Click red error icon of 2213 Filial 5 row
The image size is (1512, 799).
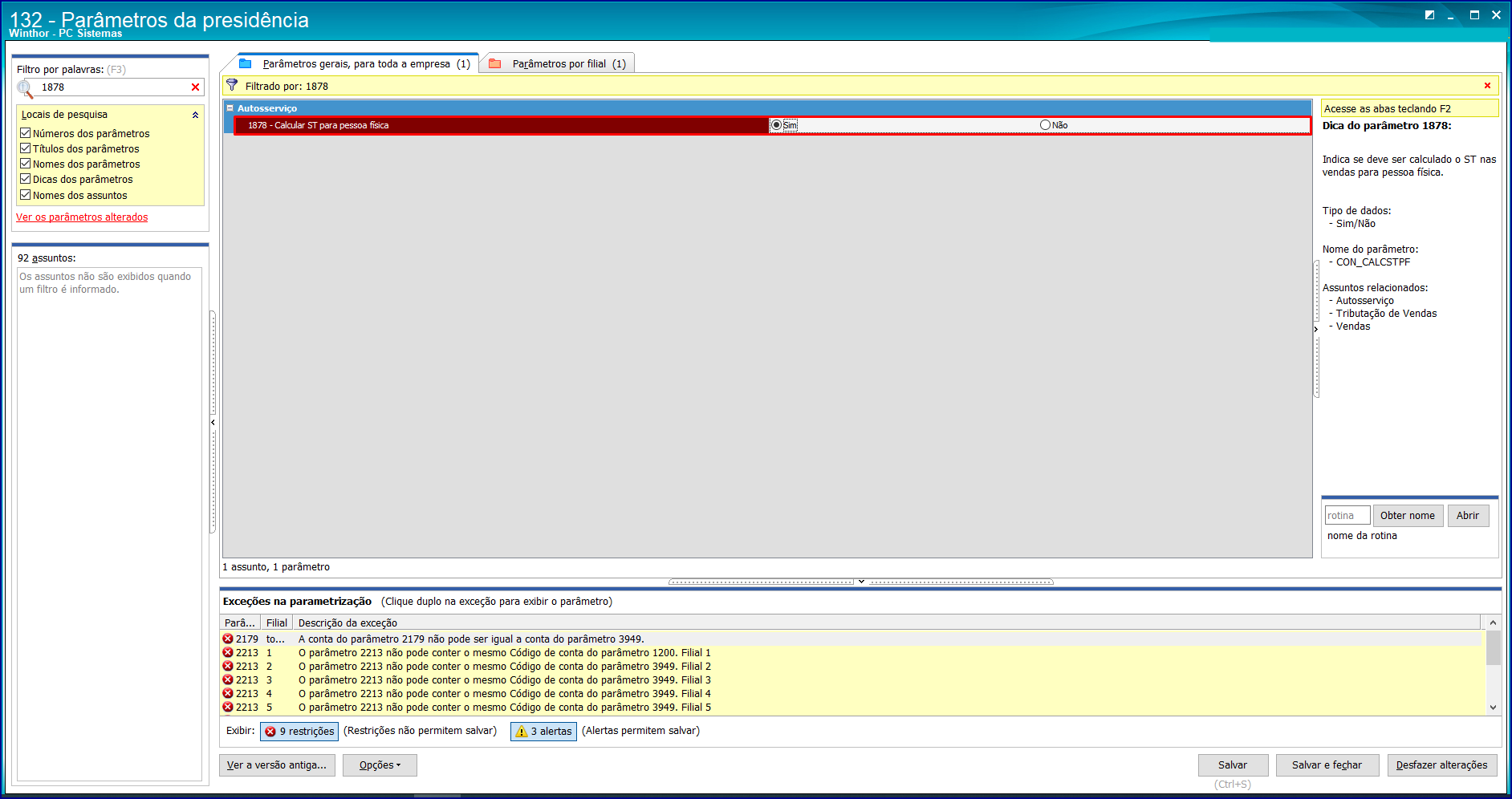(x=228, y=707)
